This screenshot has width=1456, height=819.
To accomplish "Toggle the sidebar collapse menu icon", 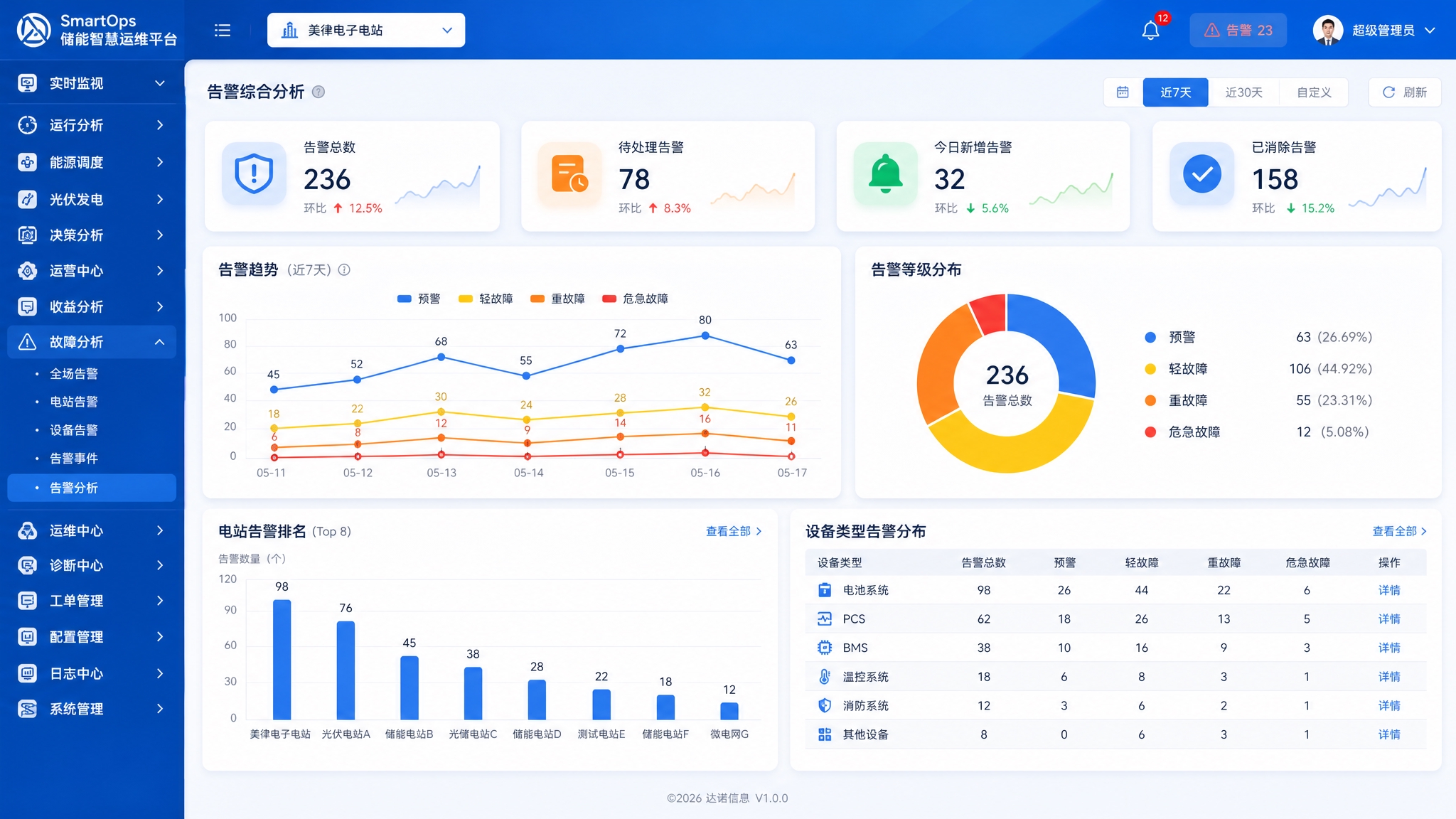I will [223, 31].
